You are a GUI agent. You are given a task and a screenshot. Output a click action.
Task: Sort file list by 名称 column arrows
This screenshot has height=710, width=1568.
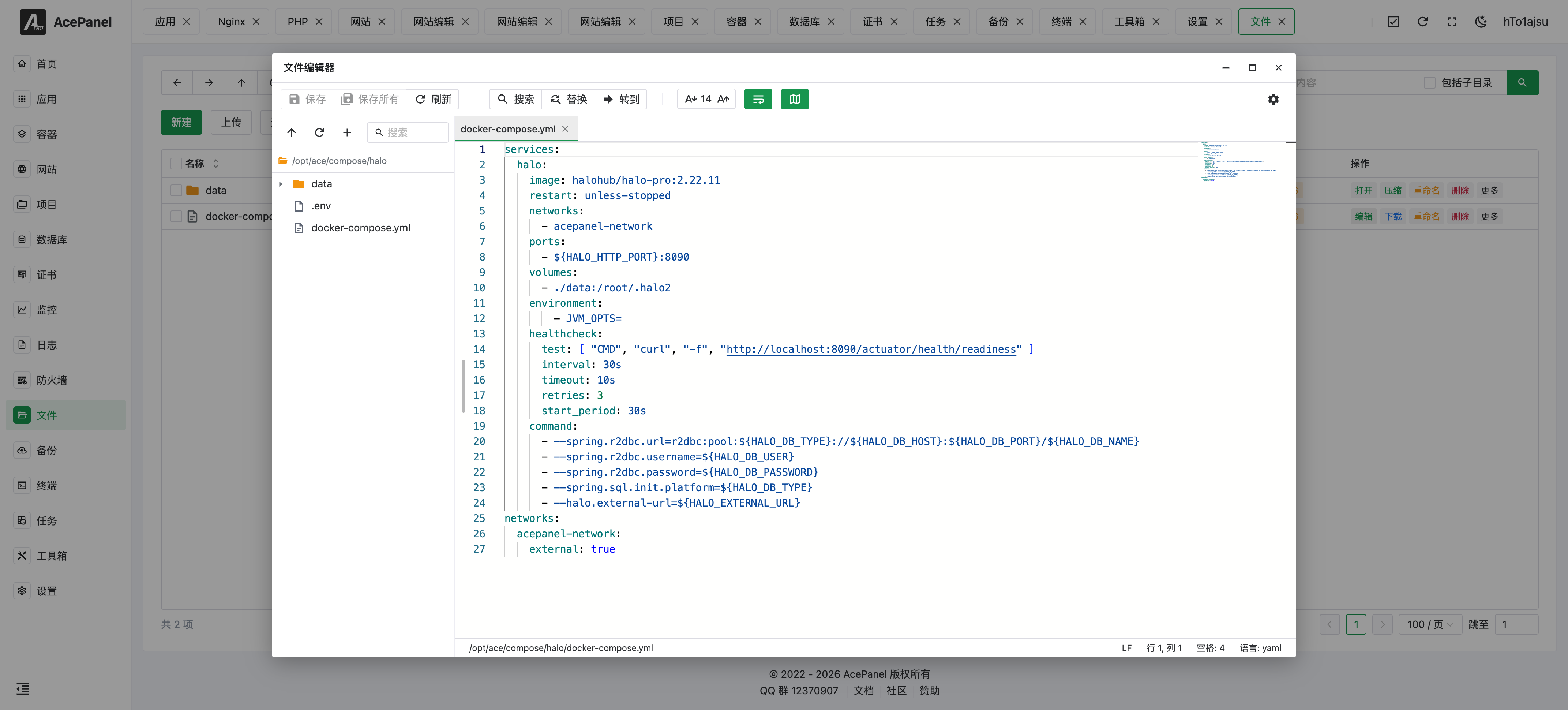pyautogui.click(x=215, y=164)
